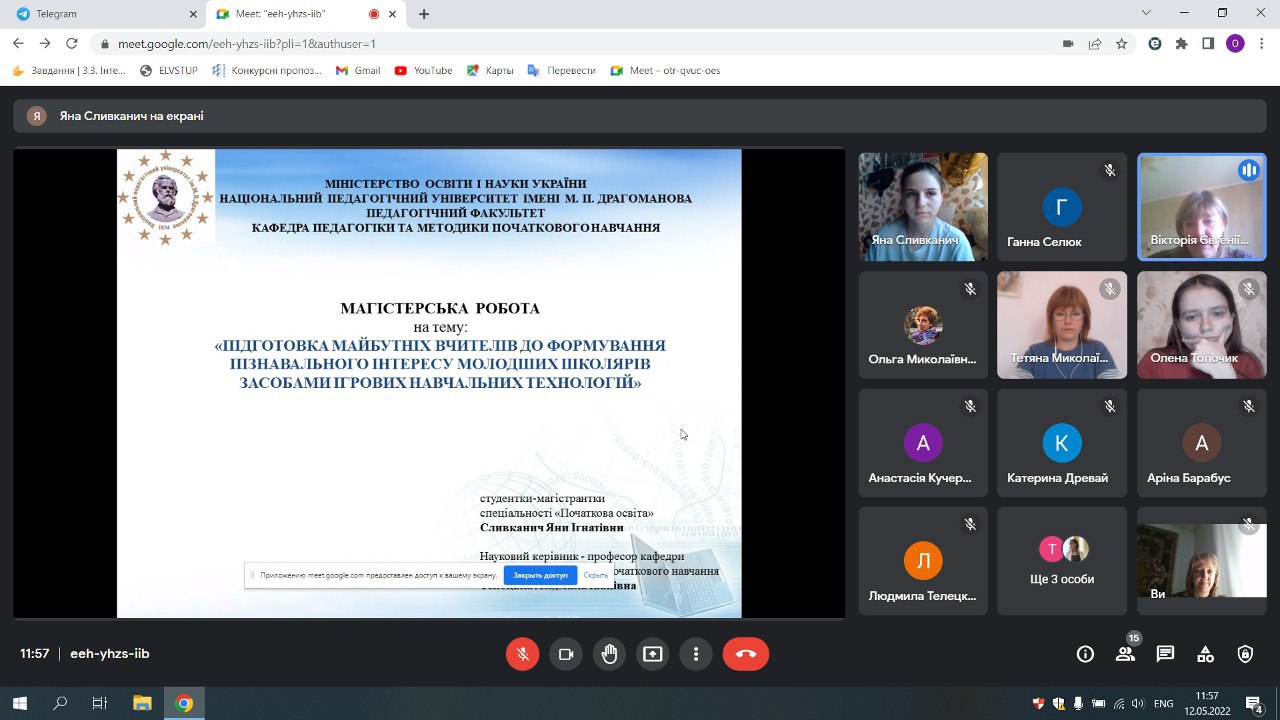Viewport: 1280px width, 720px height.
Task: Open the Activities panel icon
Action: (x=1205, y=654)
